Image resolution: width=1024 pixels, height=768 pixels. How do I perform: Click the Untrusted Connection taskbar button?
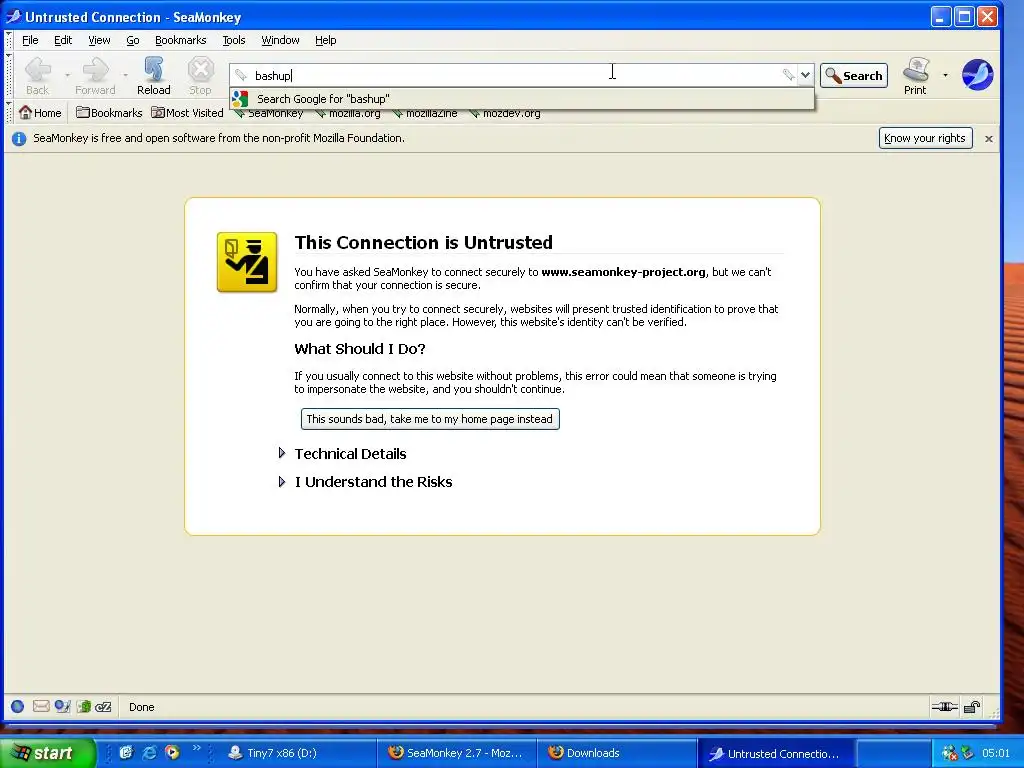click(775, 753)
